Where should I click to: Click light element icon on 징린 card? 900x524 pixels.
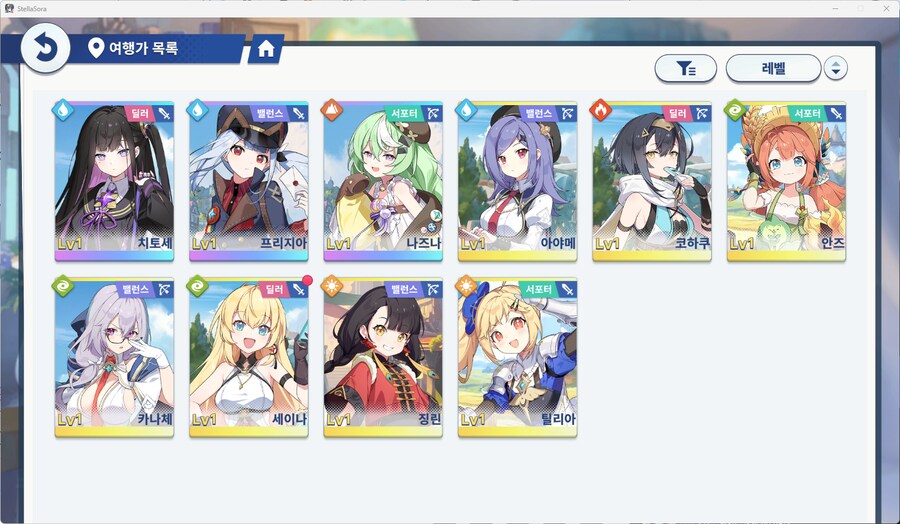(332, 285)
